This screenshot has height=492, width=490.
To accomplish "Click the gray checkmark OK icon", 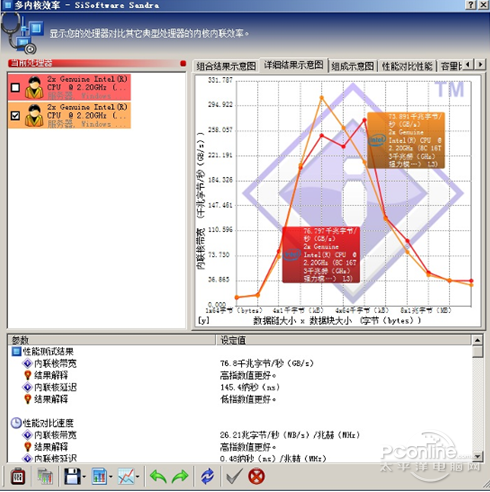I will tap(234, 476).
